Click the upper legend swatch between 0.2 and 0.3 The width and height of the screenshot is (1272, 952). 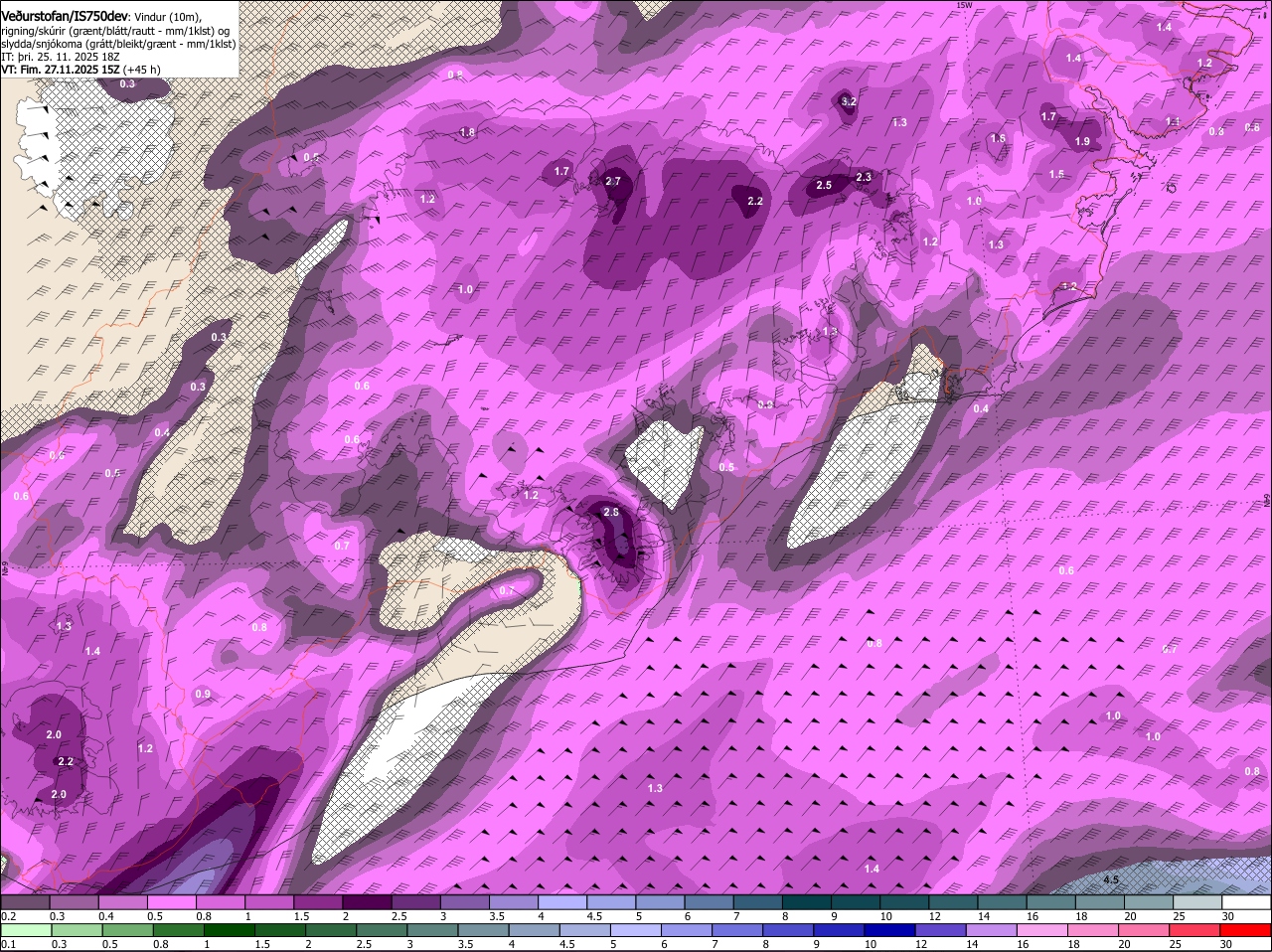(26, 902)
